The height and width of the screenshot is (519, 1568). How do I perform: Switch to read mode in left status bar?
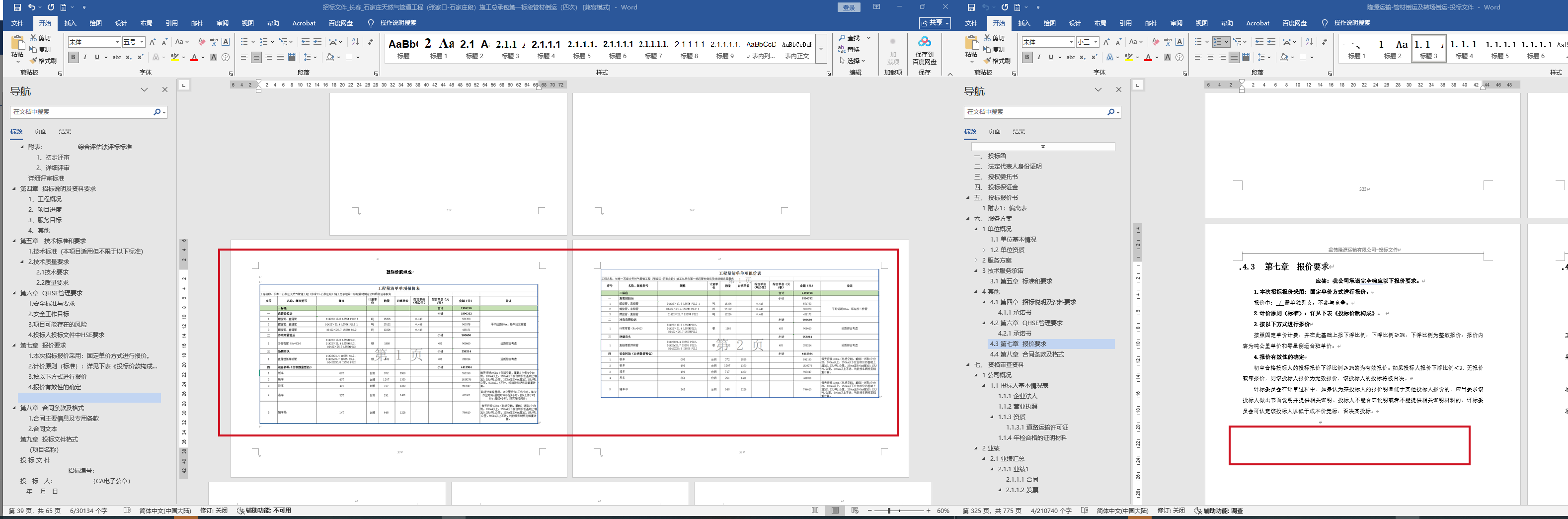point(815,511)
